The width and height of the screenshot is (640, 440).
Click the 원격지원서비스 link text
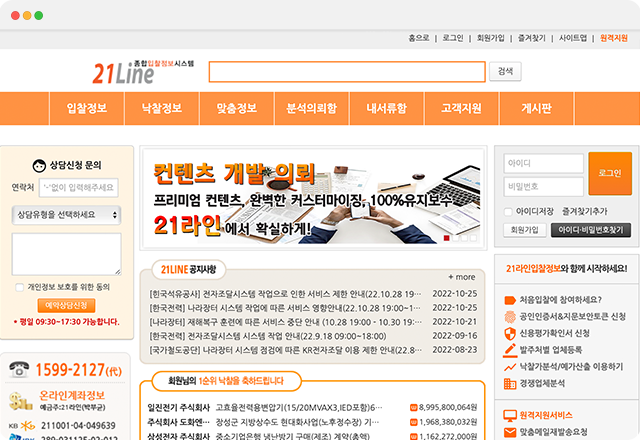546,416
